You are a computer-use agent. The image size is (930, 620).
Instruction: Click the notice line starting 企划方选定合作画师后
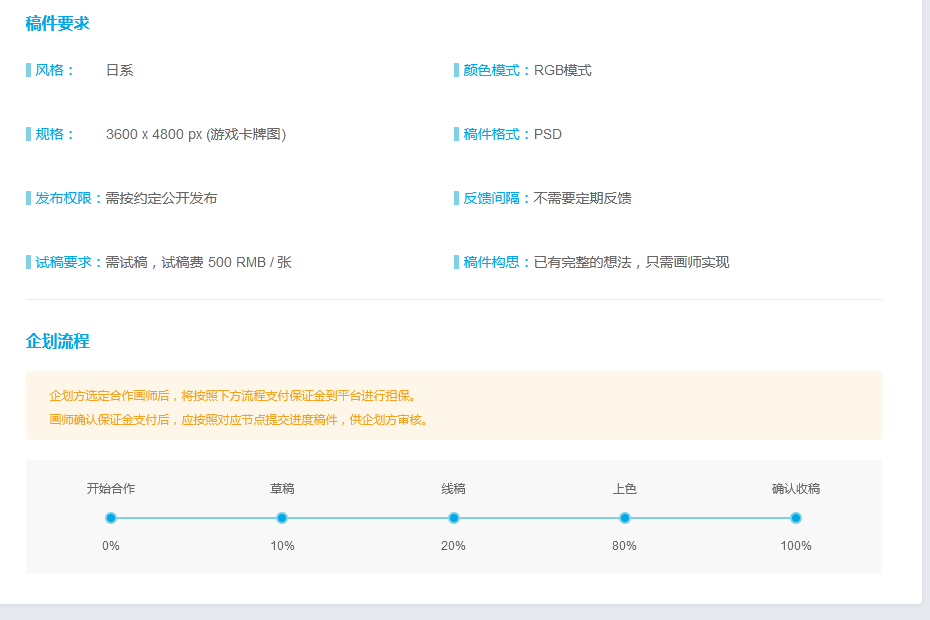click(234, 396)
